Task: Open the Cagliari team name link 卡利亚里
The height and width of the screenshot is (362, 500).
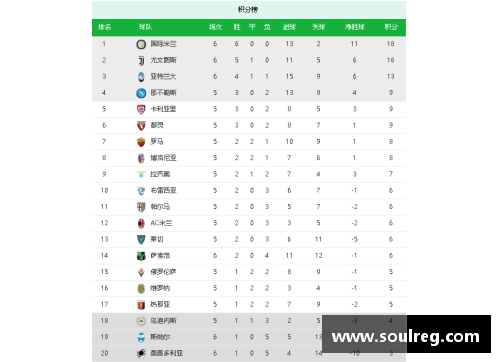Action: click(163, 109)
